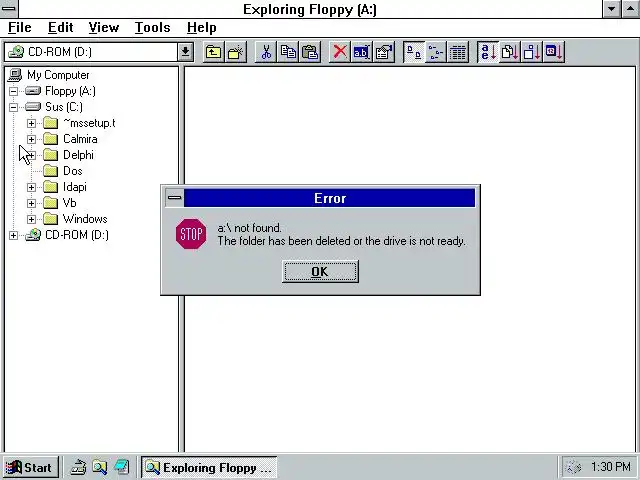This screenshot has height=480, width=640.
Task: Select the Delphi folder
Action: coord(78,155)
